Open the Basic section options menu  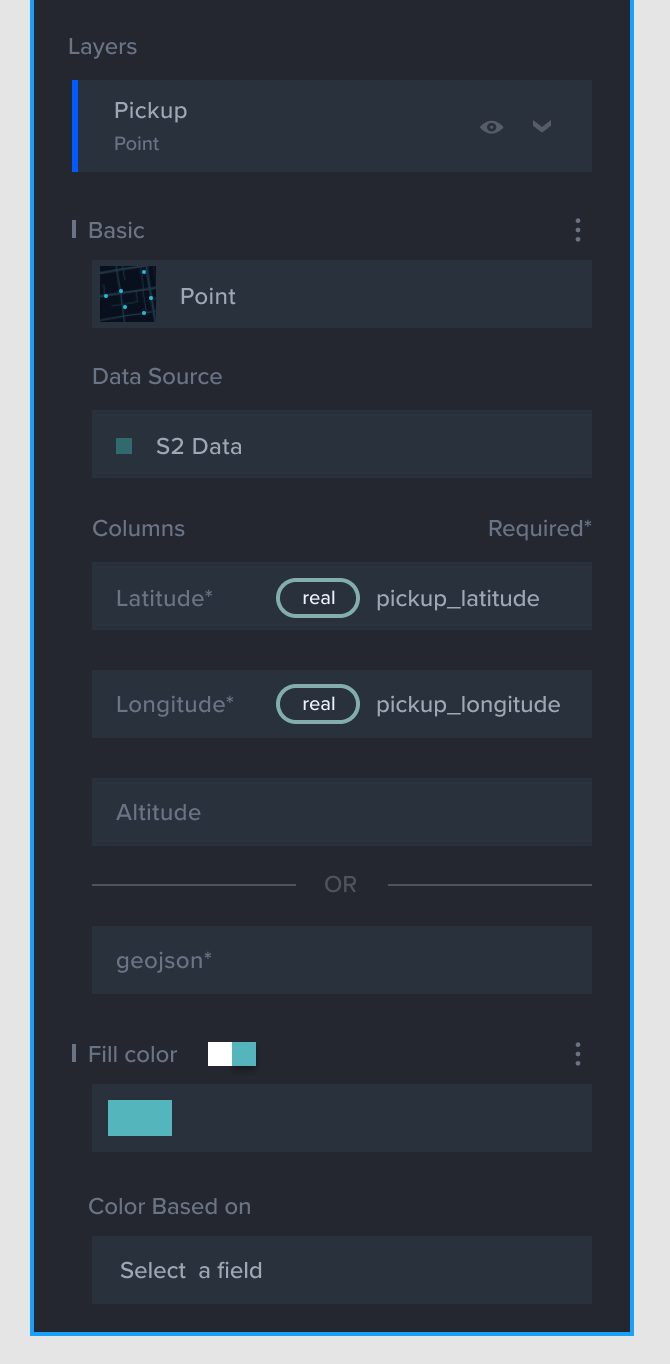pyautogui.click(x=577, y=230)
